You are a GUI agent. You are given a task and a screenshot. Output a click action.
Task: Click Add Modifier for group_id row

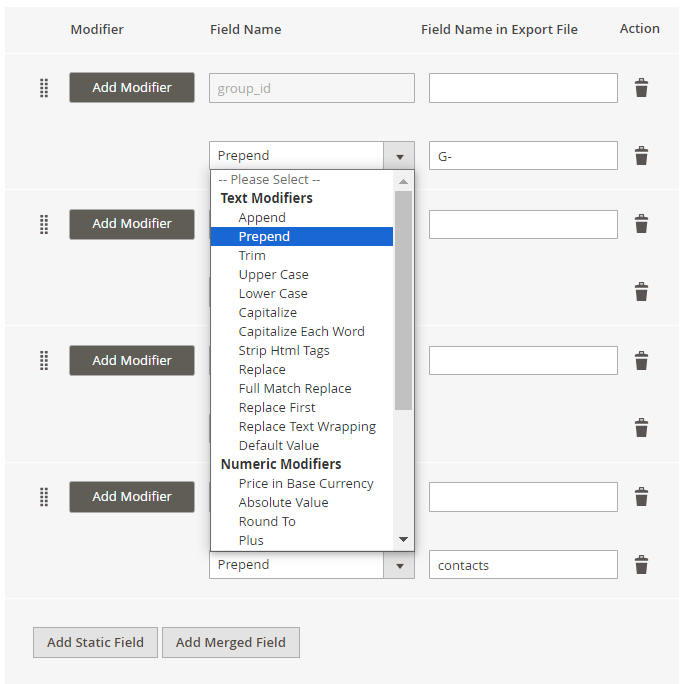[x=132, y=87]
